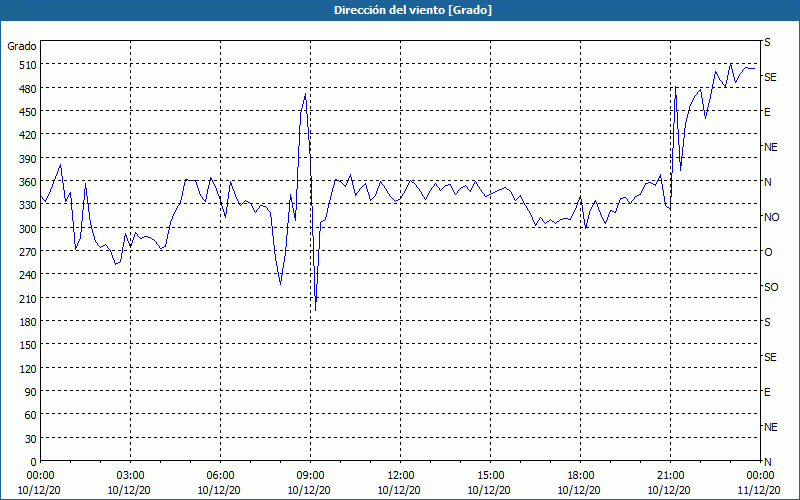Click the 21:00 time axis label
This screenshot has width=800, height=500.
[x=670, y=476]
